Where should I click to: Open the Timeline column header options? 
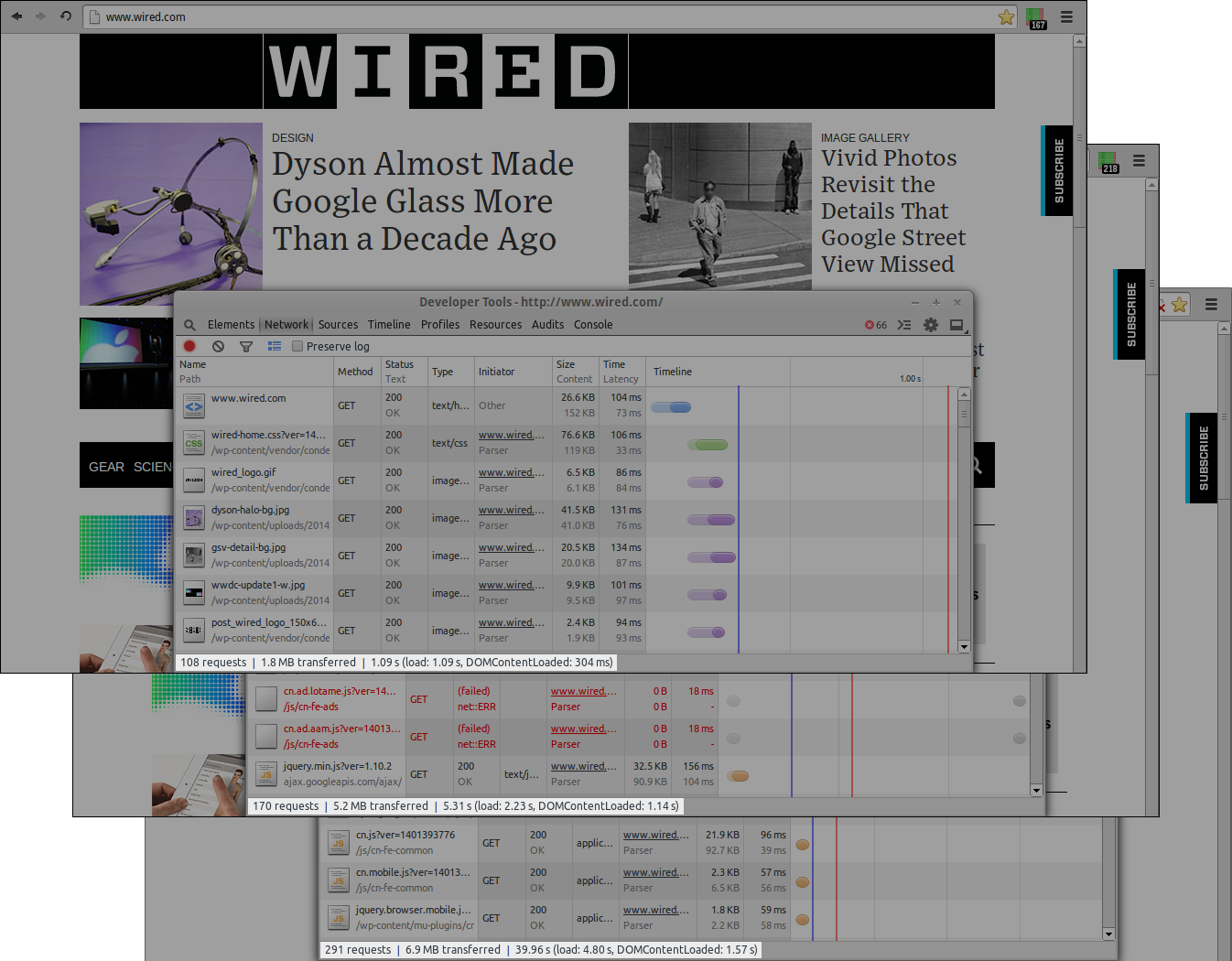coord(802,372)
